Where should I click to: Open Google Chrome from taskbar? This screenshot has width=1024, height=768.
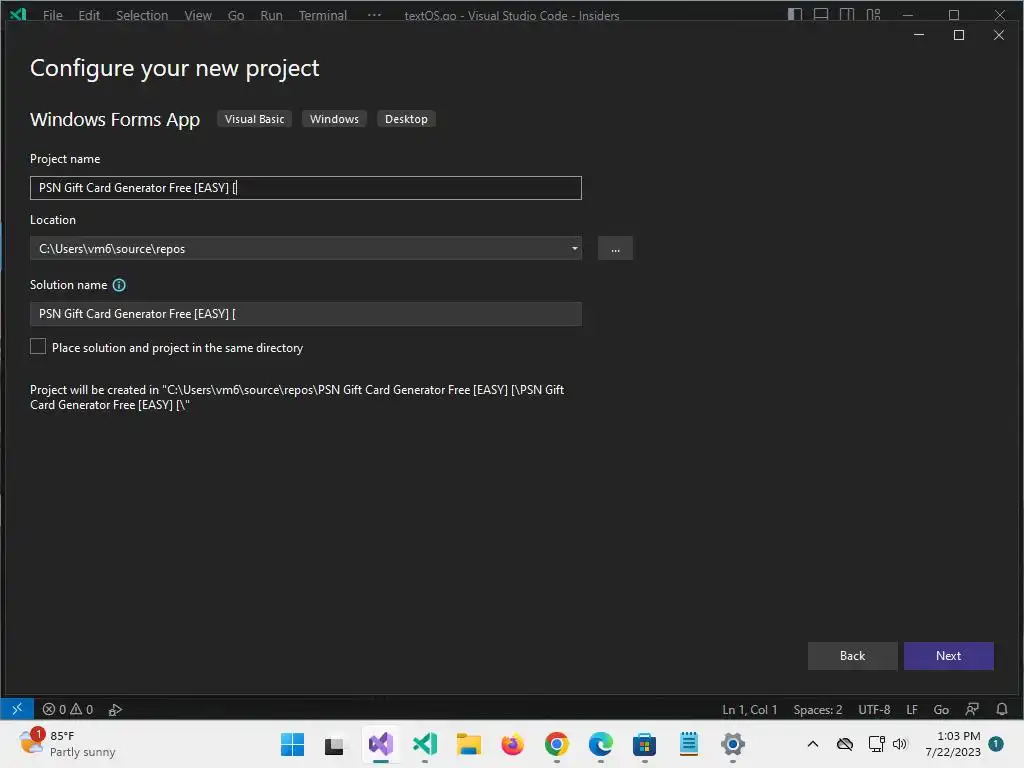pos(556,744)
